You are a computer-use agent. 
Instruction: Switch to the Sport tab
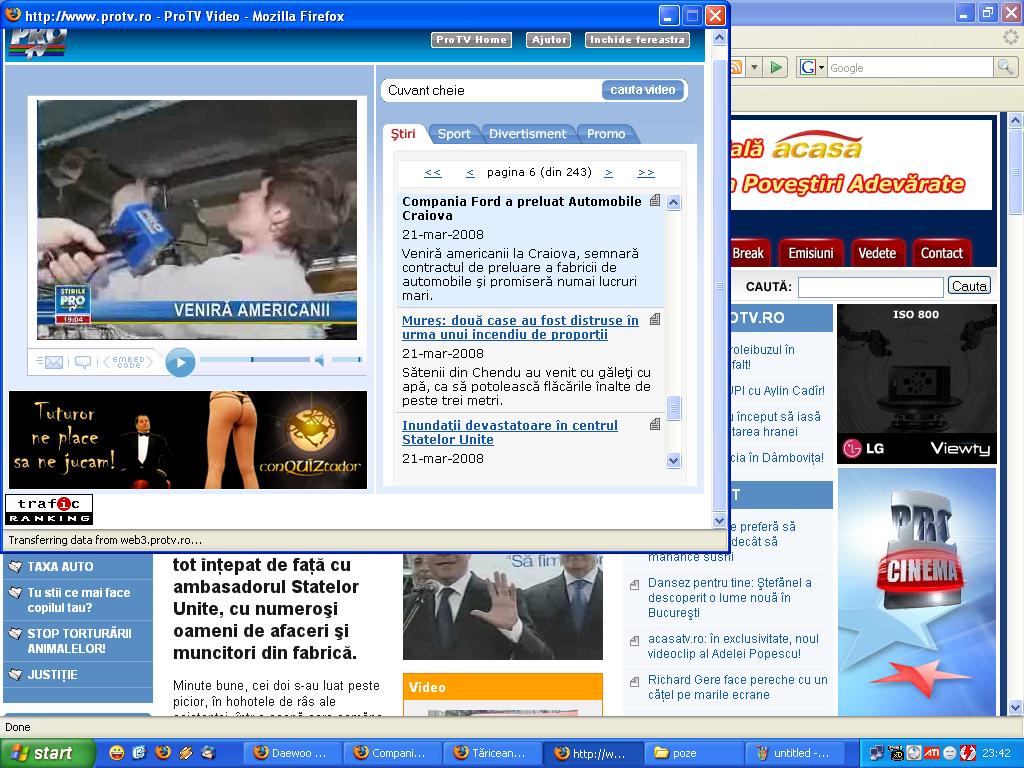(x=454, y=134)
